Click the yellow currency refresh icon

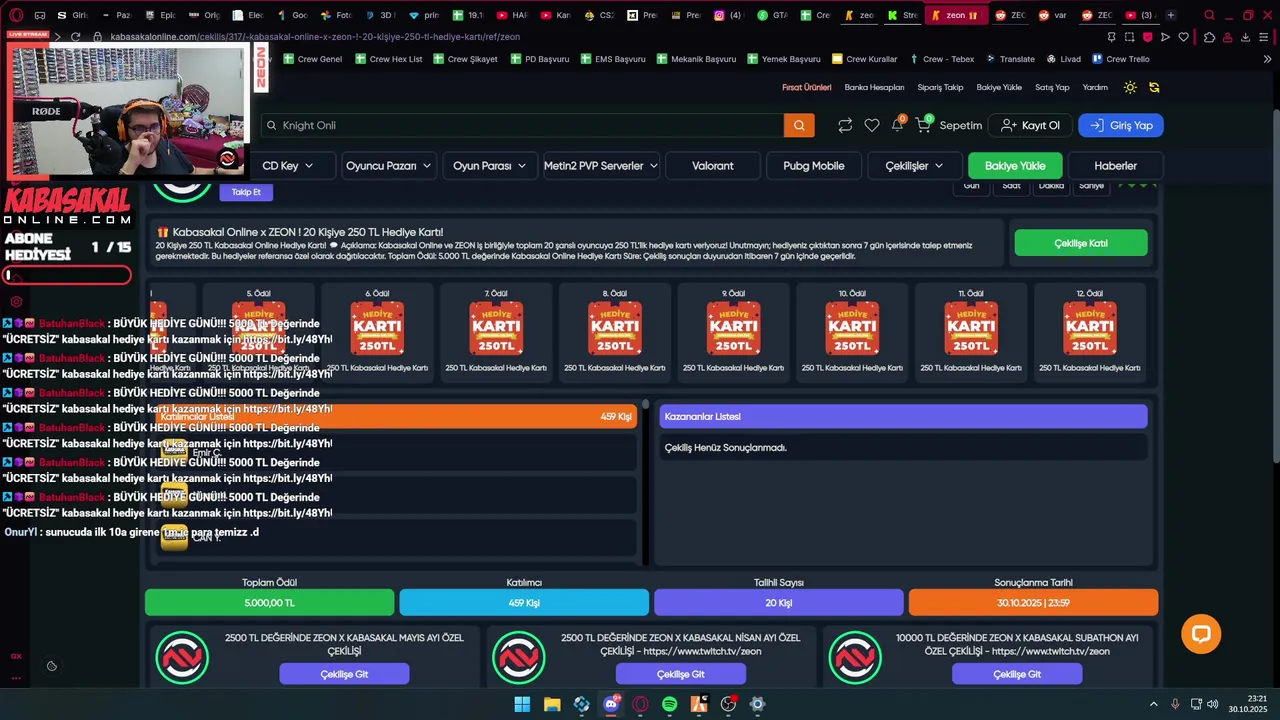pyautogui.click(x=1154, y=87)
